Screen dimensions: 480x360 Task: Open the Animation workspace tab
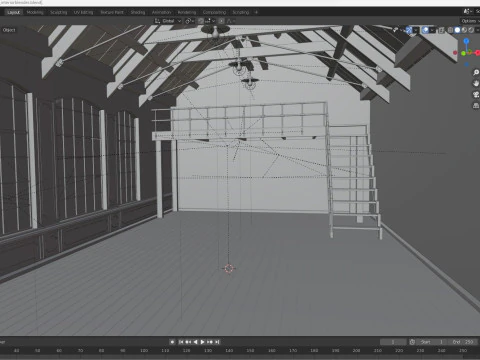pyautogui.click(x=161, y=12)
